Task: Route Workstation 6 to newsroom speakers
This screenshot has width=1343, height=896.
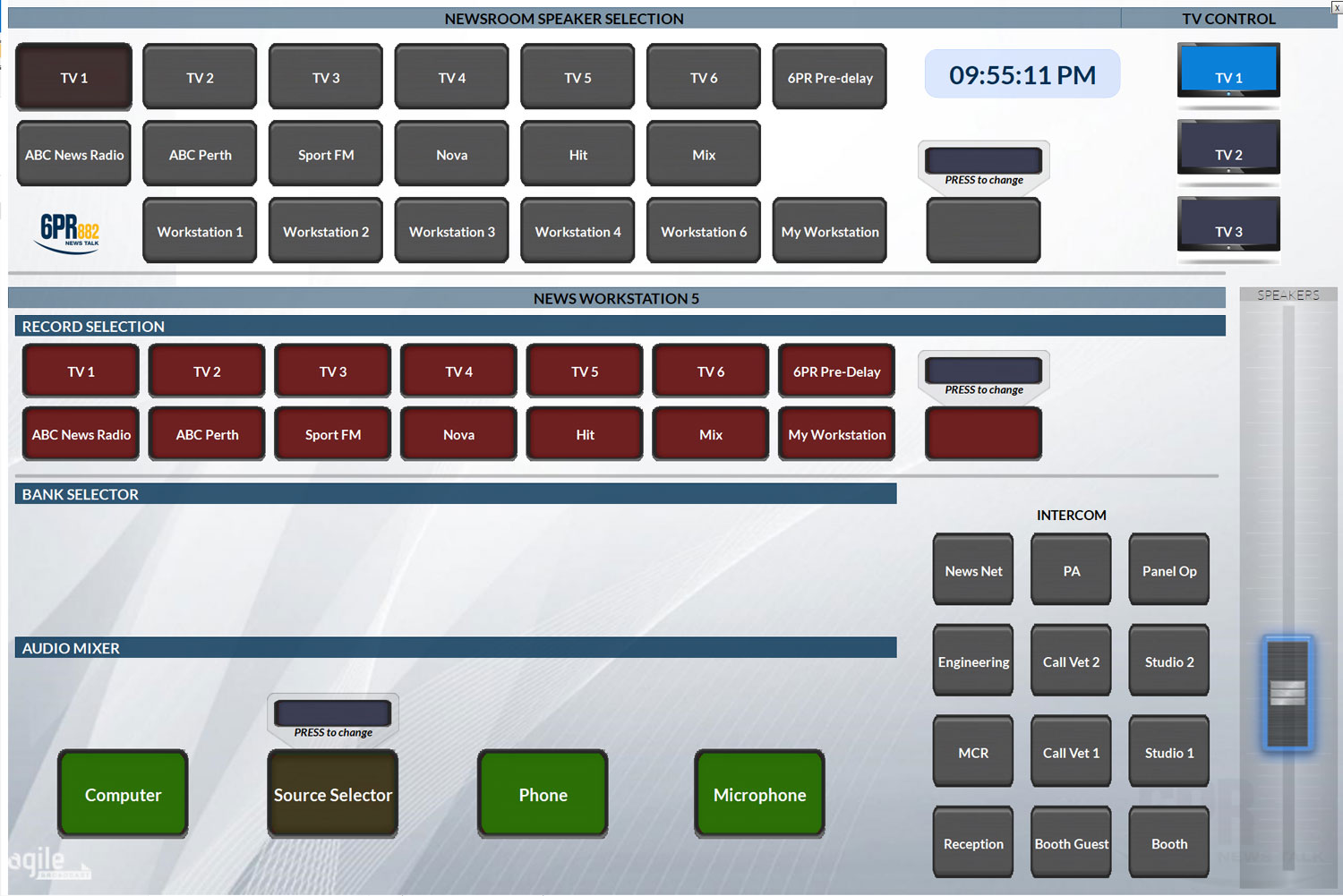Action: [x=704, y=231]
